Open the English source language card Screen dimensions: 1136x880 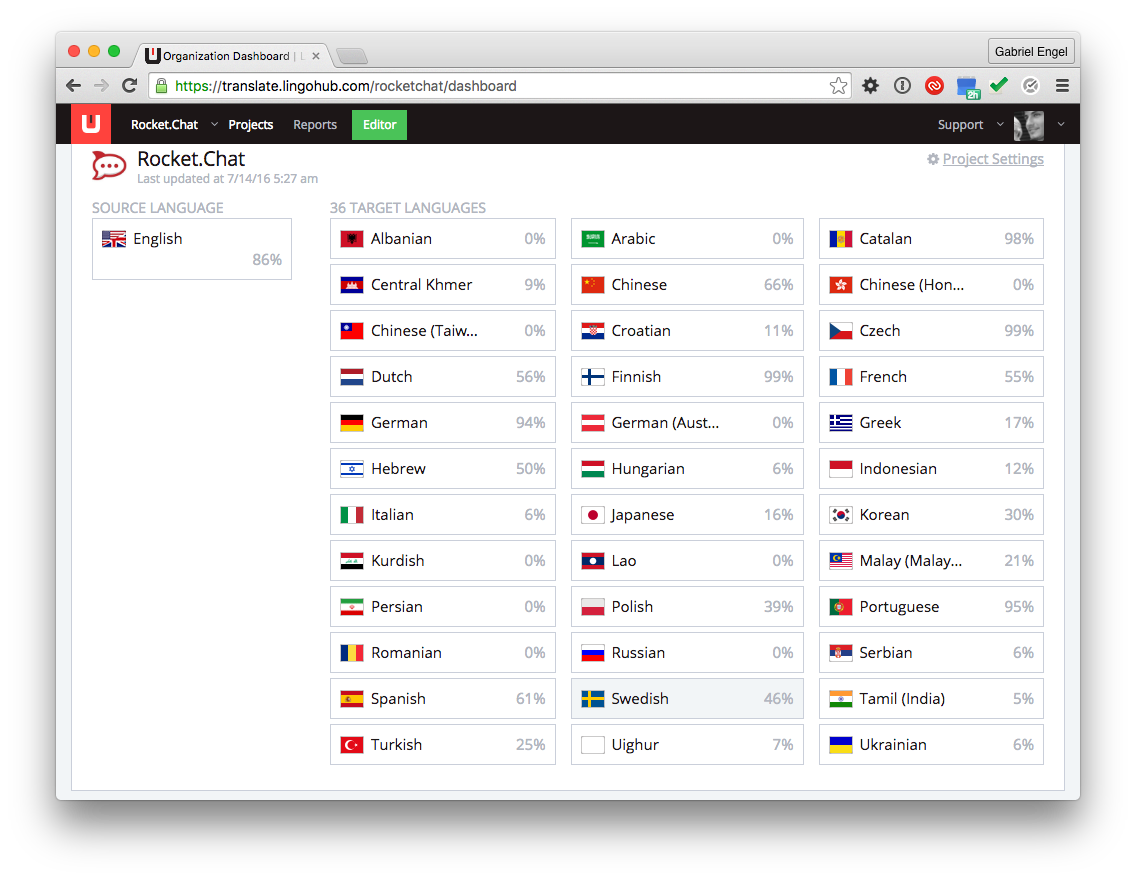[192, 248]
